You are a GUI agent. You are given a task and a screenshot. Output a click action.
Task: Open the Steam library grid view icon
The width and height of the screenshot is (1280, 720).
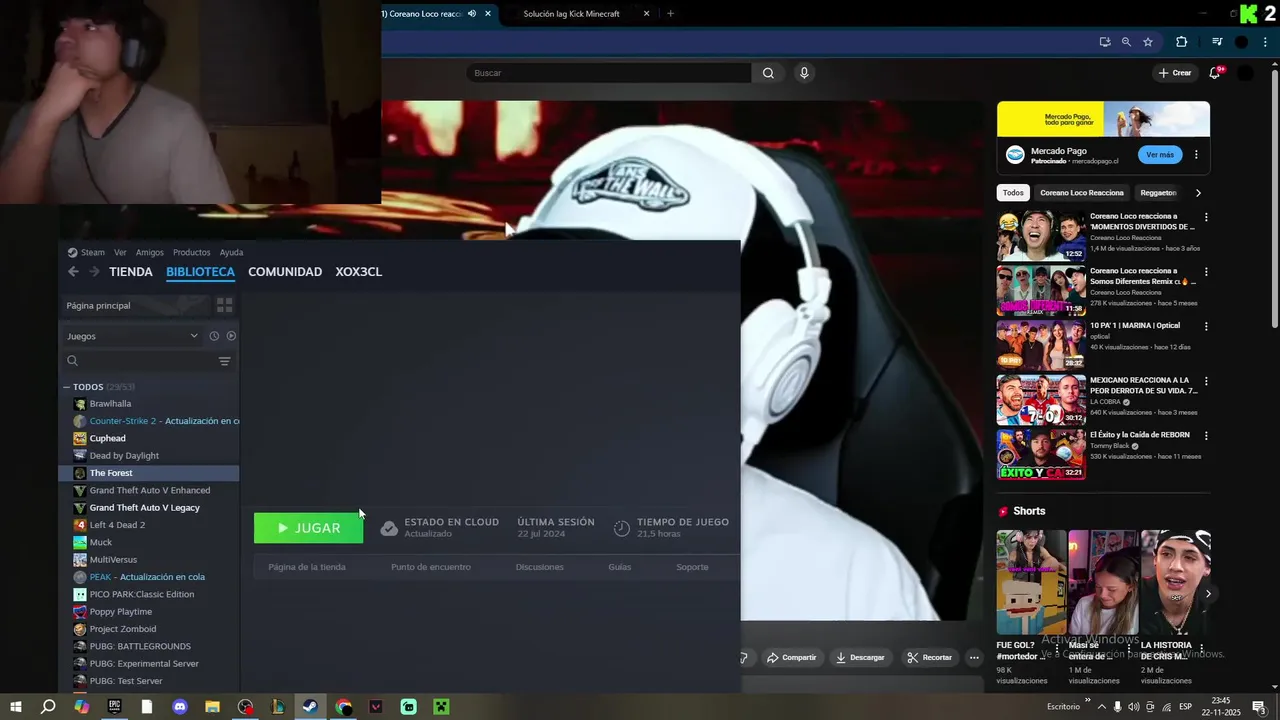click(x=225, y=305)
